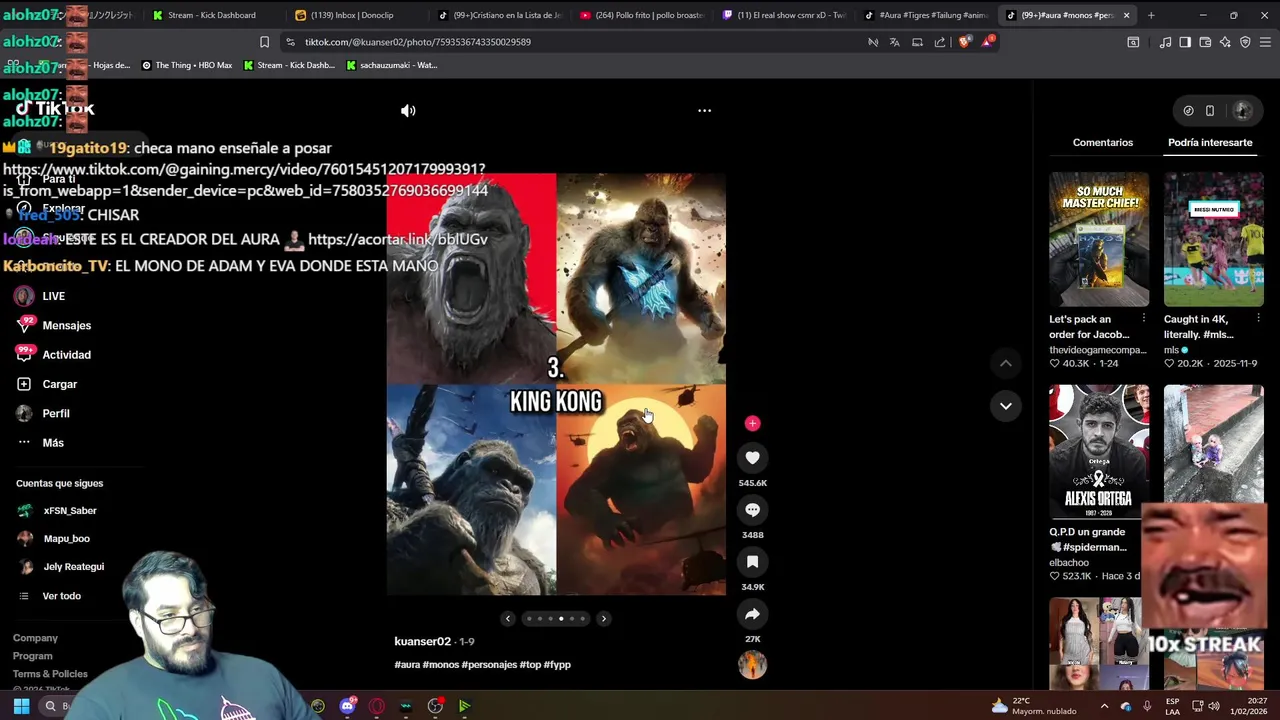The image size is (1280, 720).
Task: Open the Brave music playlist icon
Action: 1165,42
